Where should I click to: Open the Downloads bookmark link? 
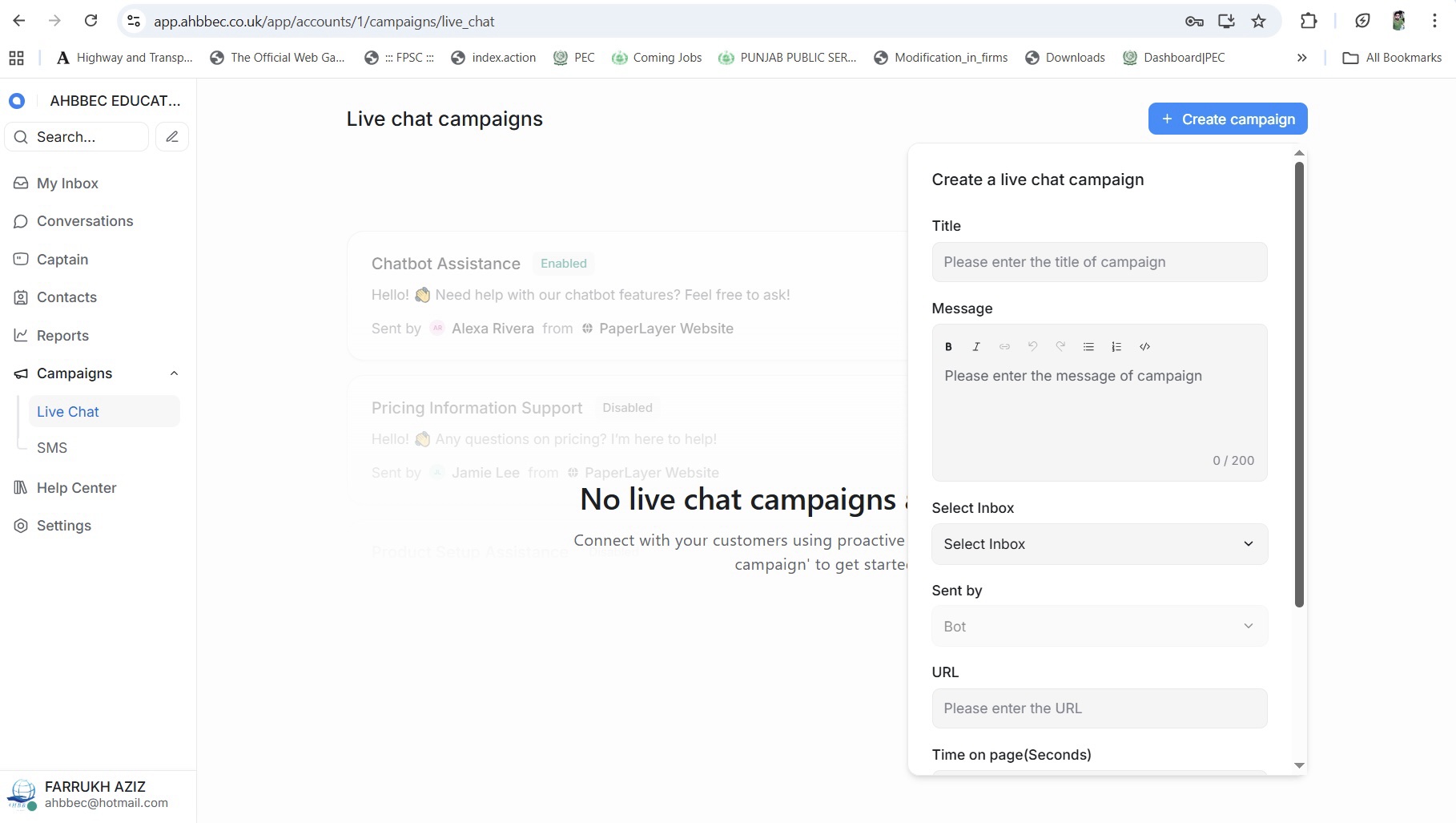1065,58
